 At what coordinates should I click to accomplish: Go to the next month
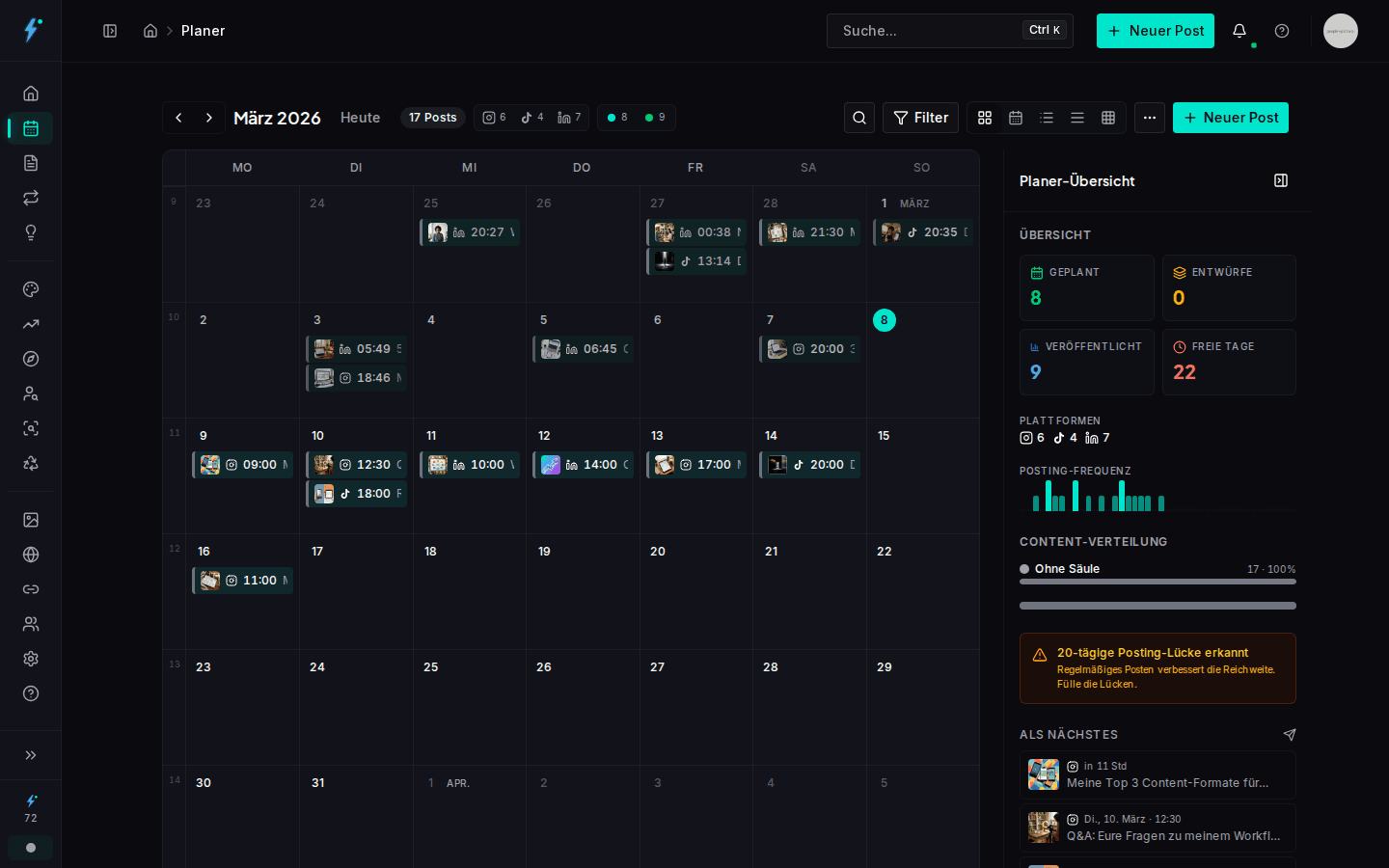209,118
